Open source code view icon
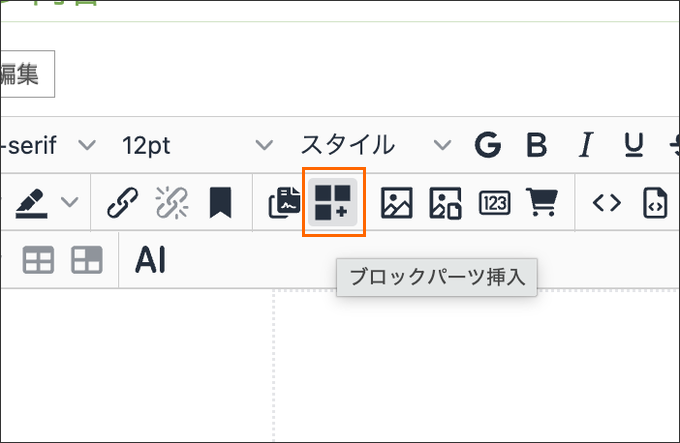 tap(607, 203)
